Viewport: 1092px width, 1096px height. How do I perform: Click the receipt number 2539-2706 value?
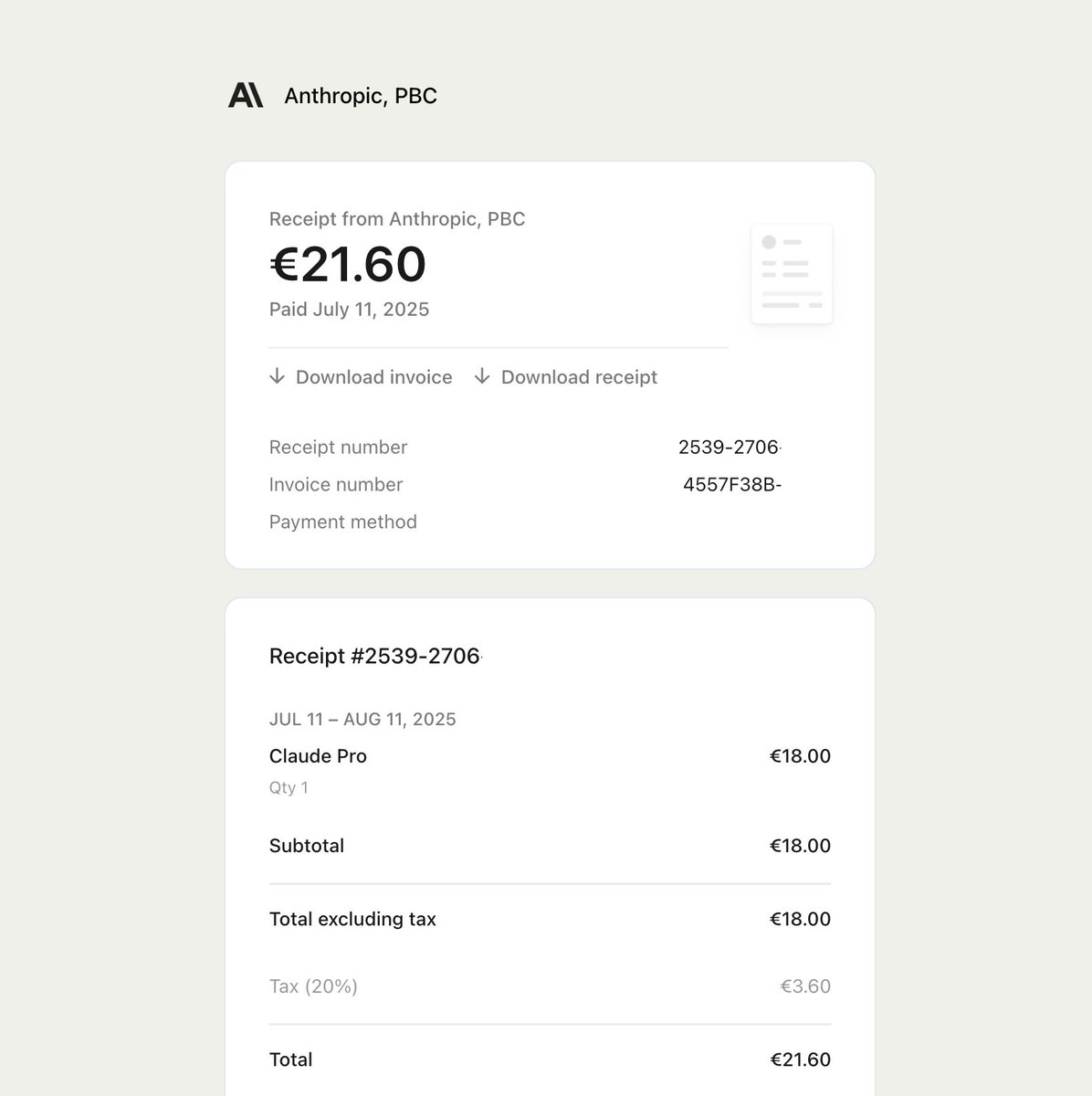729,447
